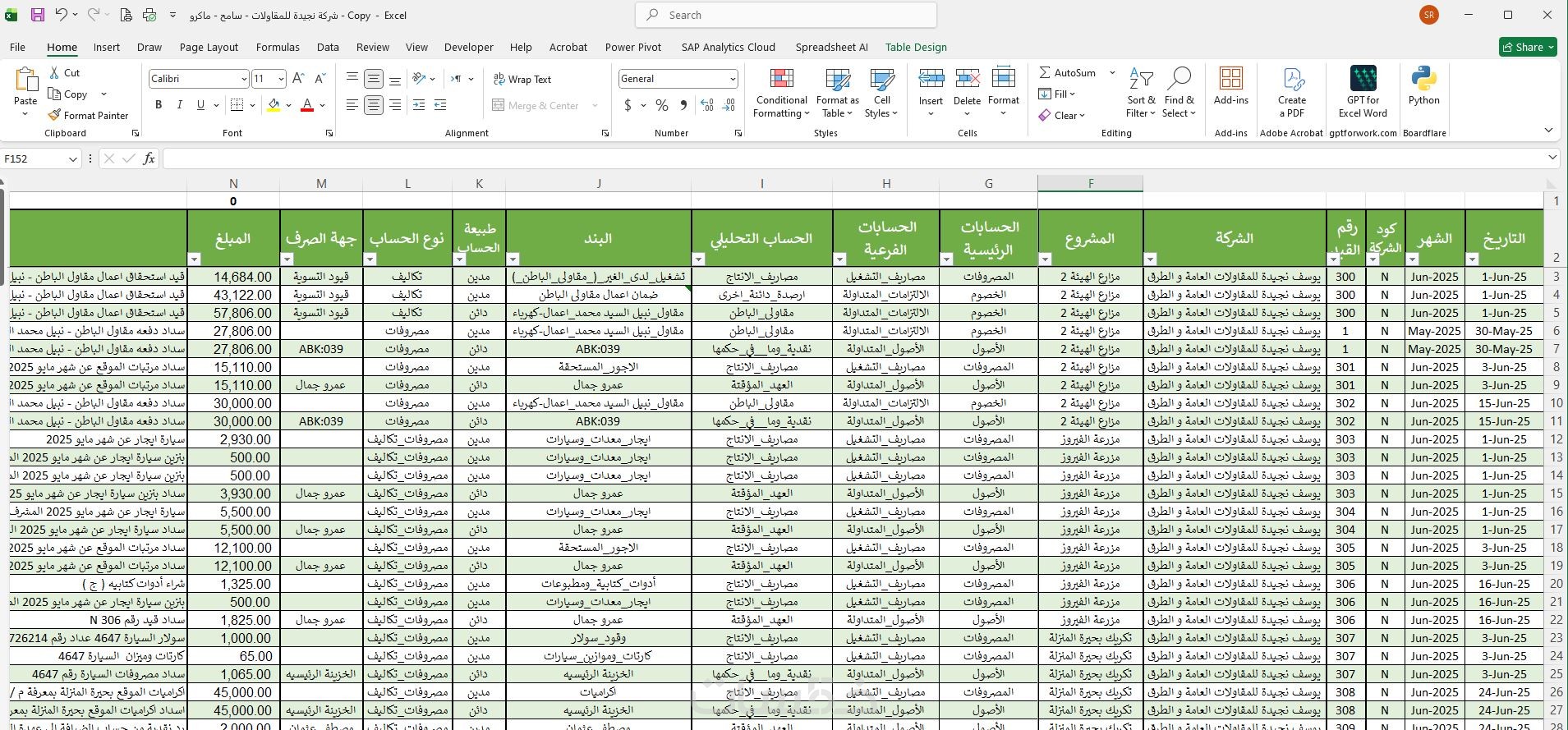
Task: Click the Search box in title bar
Action: coord(786,15)
